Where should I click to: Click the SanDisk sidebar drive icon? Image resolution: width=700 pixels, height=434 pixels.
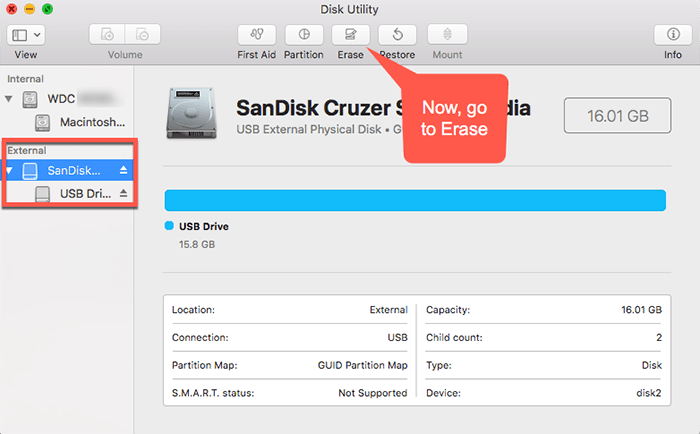click(30, 171)
